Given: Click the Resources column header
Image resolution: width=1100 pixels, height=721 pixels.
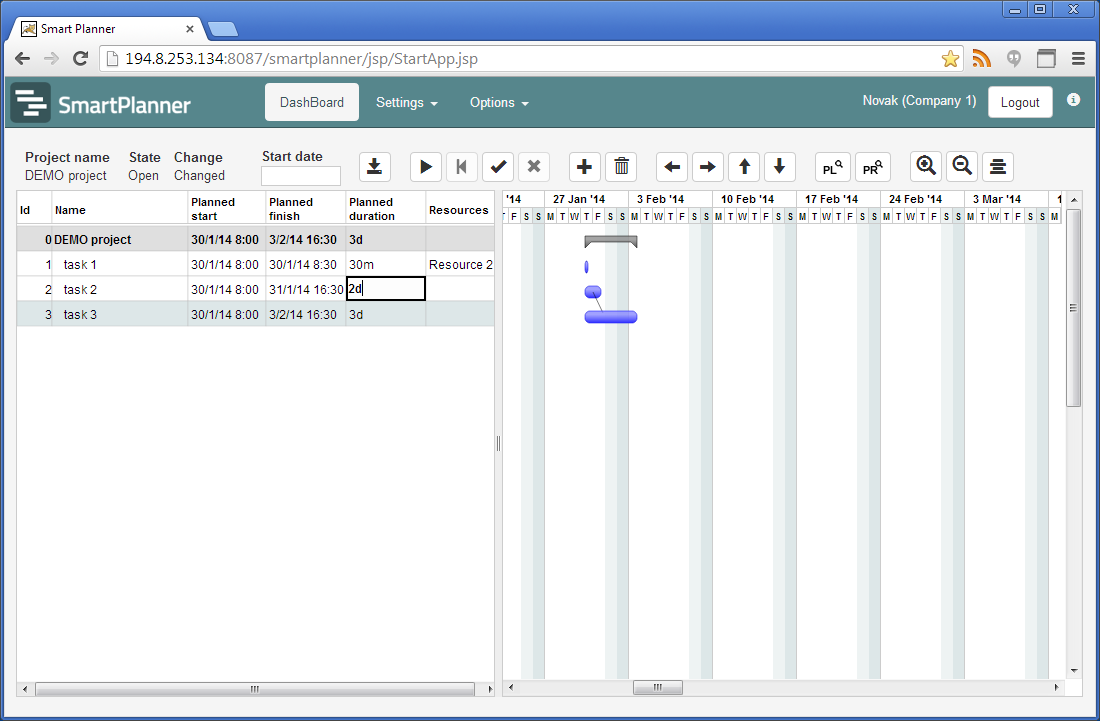Looking at the screenshot, I should [x=459, y=210].
